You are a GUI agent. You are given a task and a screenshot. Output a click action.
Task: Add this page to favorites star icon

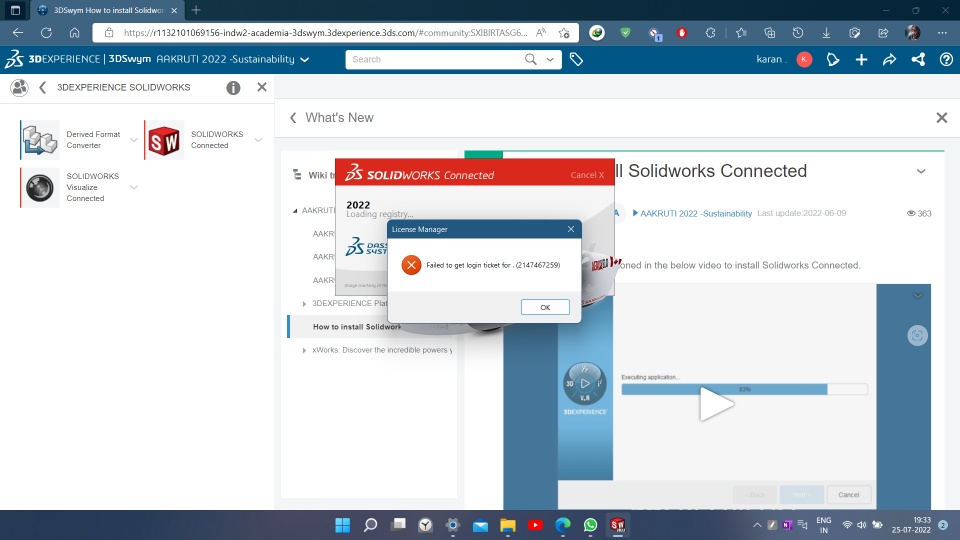pos(564,33)
